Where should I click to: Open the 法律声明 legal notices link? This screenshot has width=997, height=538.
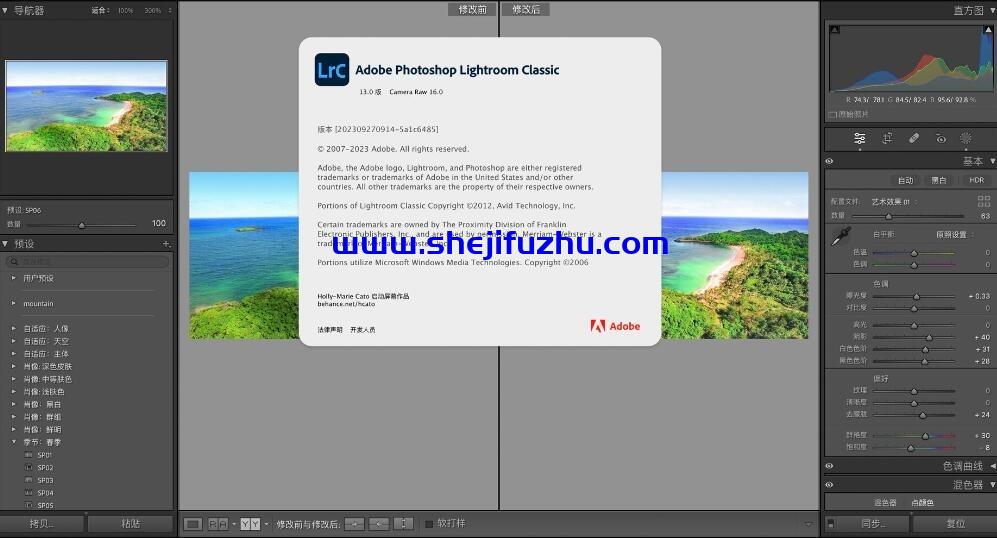click(330, 329)
